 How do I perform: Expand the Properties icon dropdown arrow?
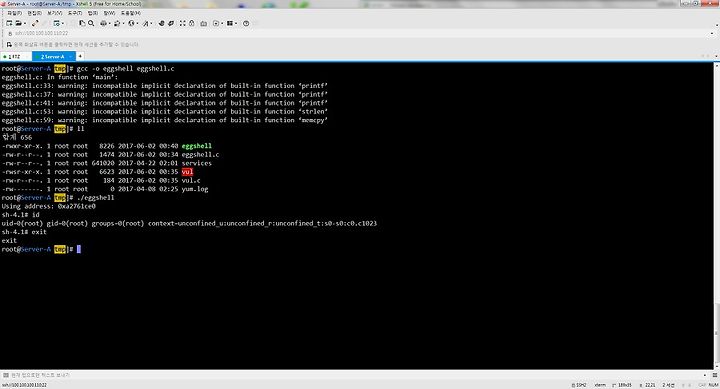63,23
